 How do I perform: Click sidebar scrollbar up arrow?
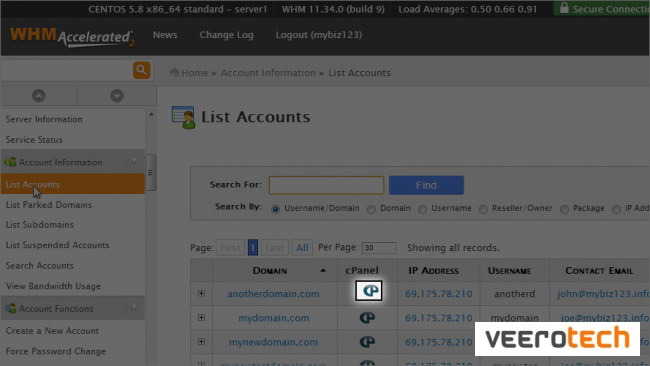[x=151, y=114]
